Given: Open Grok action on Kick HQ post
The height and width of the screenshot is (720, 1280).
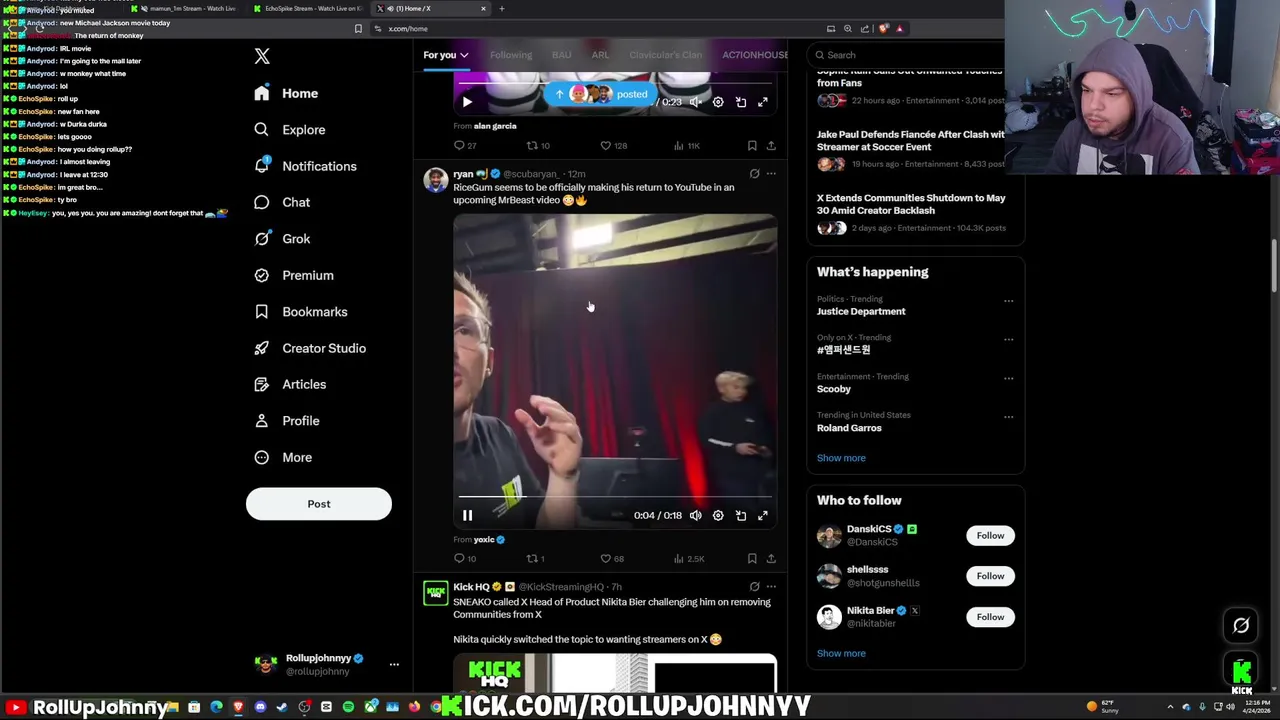Looking at the screenshot, I should coord(754,587).
